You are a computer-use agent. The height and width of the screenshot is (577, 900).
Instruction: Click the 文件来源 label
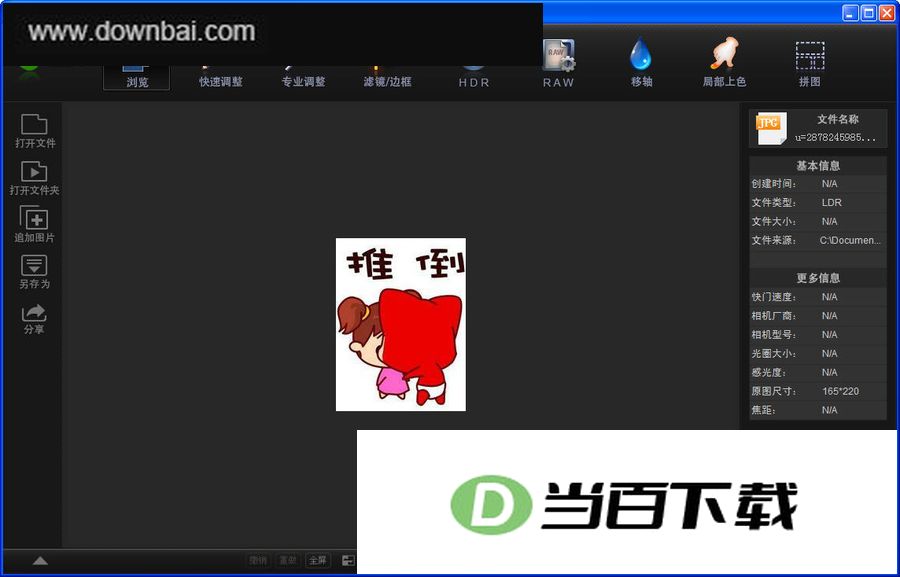(x=774, y=241)
